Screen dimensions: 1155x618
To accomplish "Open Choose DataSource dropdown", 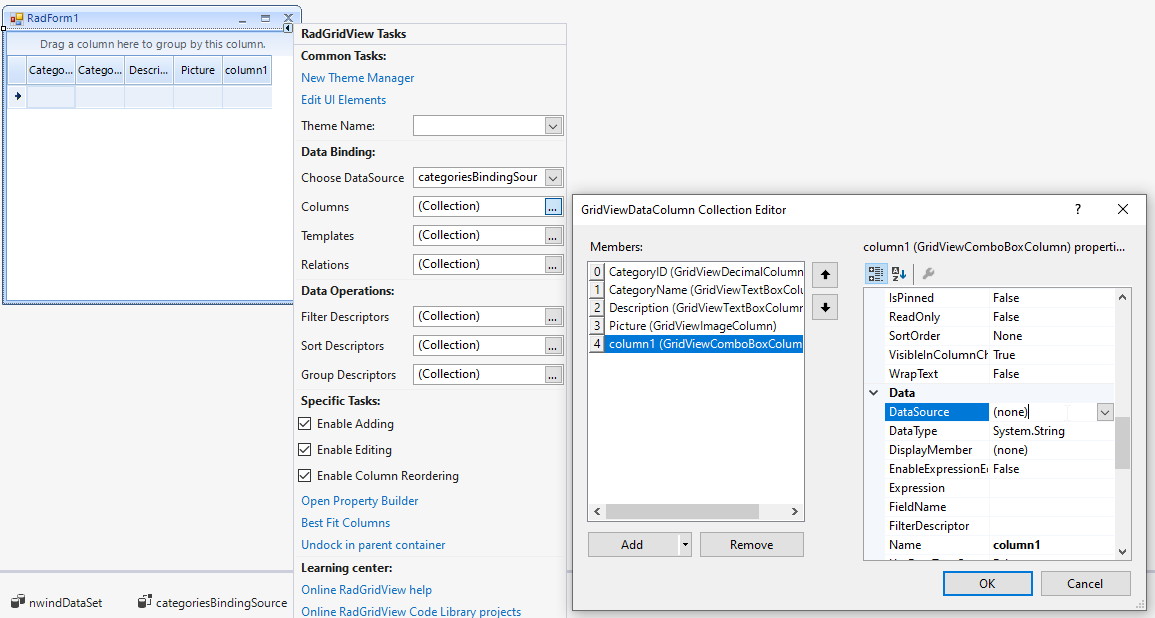I will click(x=553, y=178).
